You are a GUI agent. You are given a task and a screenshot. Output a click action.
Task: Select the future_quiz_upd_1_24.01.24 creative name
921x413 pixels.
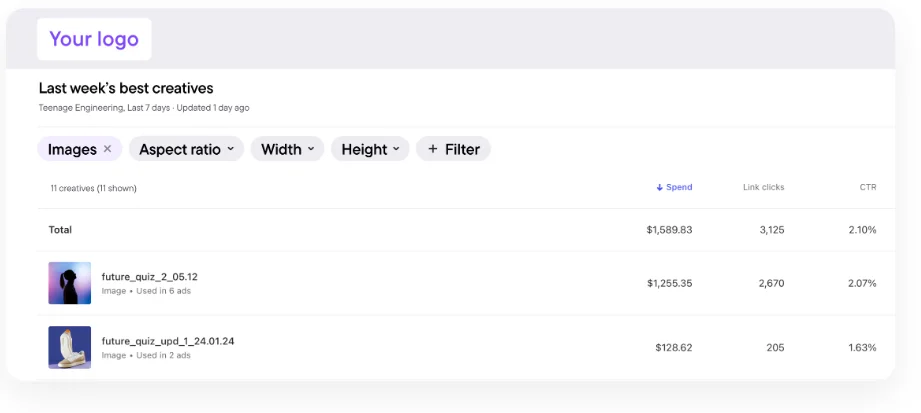coord(168,341)
